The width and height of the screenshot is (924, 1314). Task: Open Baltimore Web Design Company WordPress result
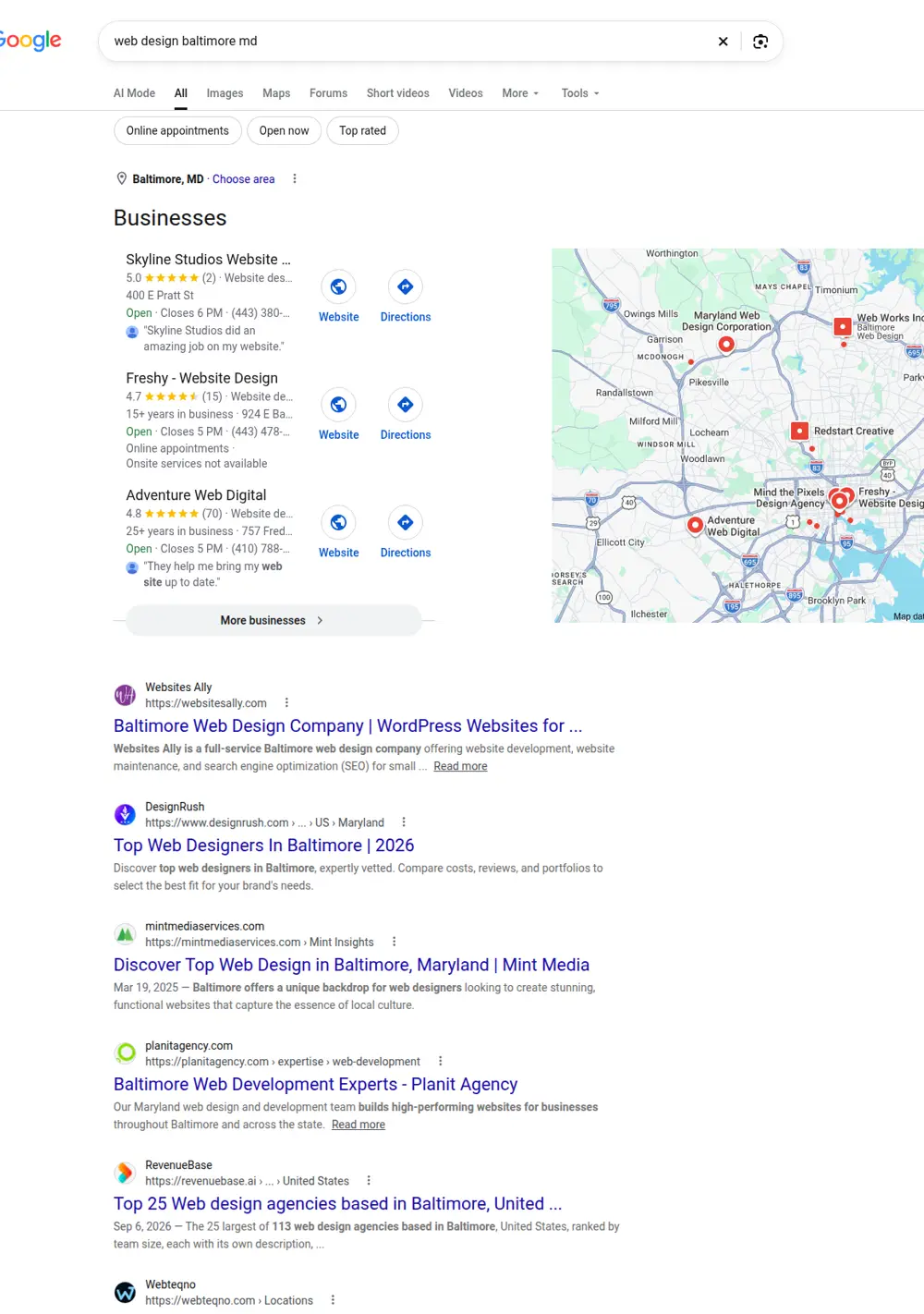pos(347,726)
